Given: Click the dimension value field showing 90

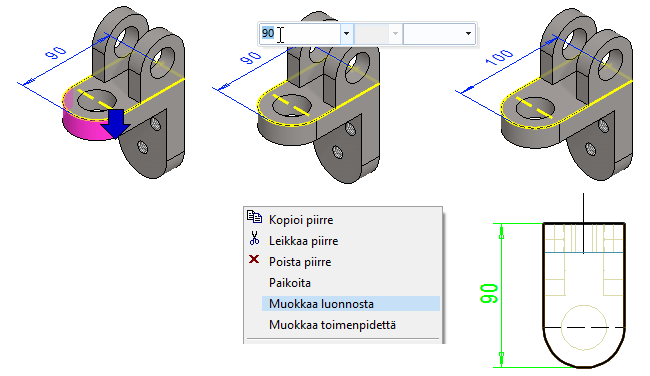Looking at the screenshot, I should click(300, 34).
